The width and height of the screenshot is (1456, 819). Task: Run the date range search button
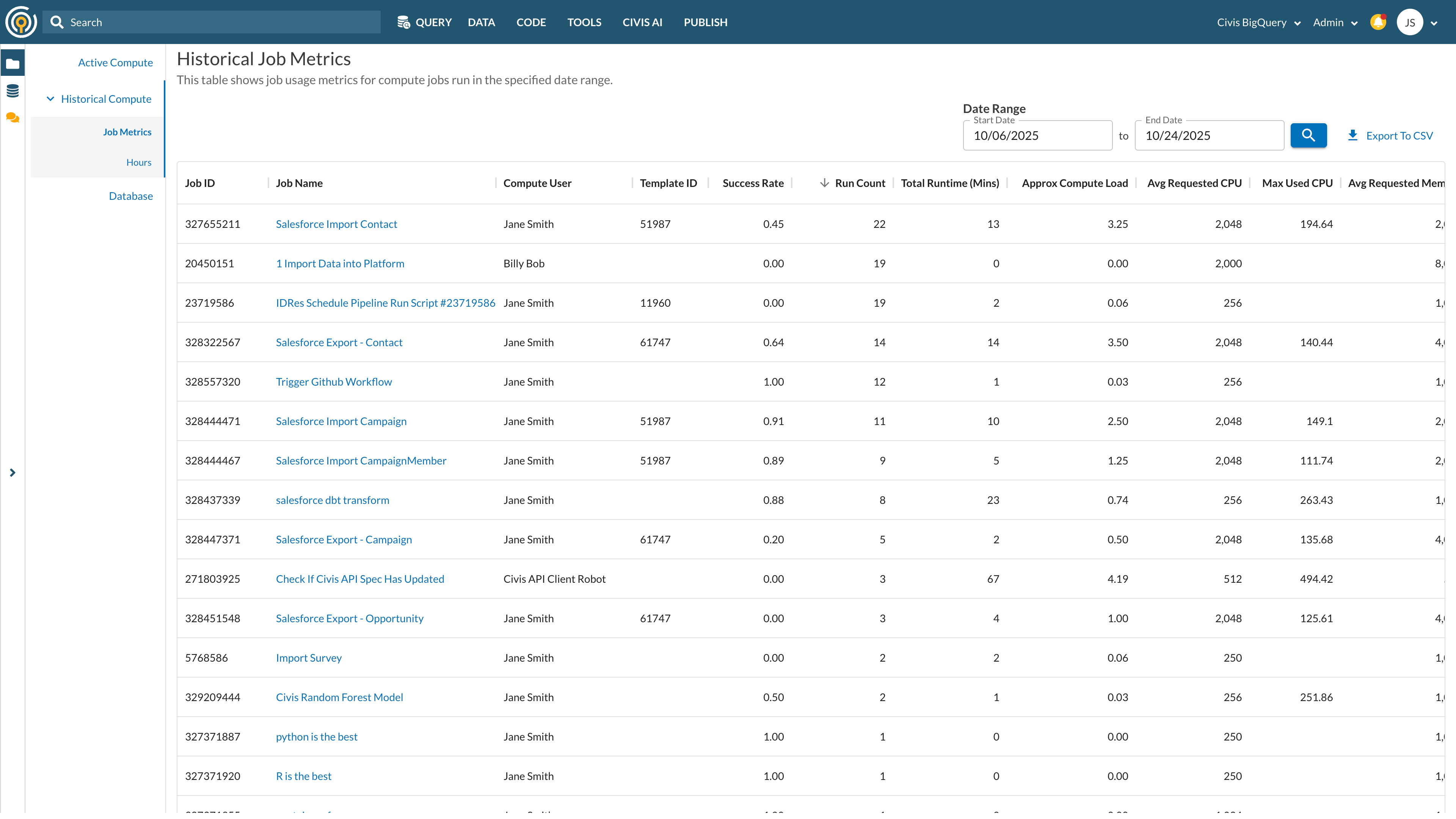click(1308, 135)
